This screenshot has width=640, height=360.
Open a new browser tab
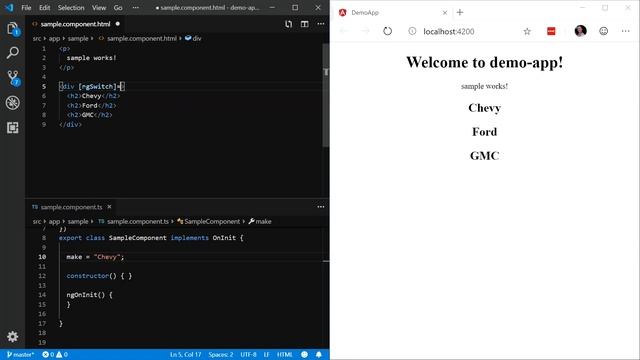460,12
